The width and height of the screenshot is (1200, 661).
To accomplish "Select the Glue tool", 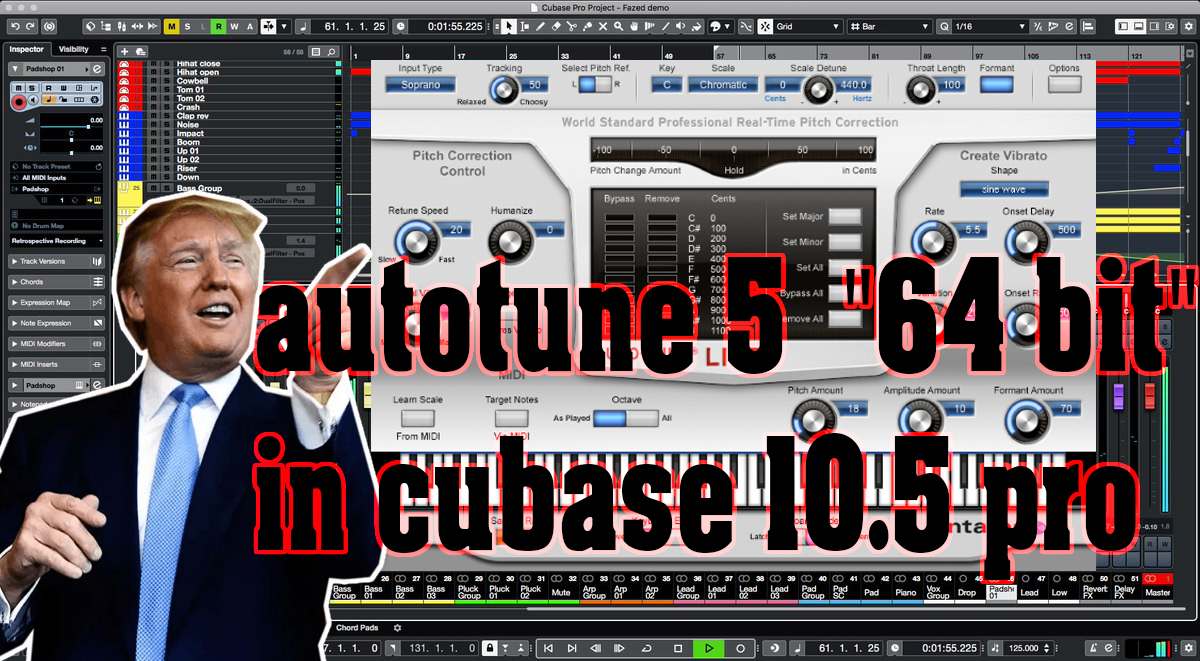I will [589, 26].
